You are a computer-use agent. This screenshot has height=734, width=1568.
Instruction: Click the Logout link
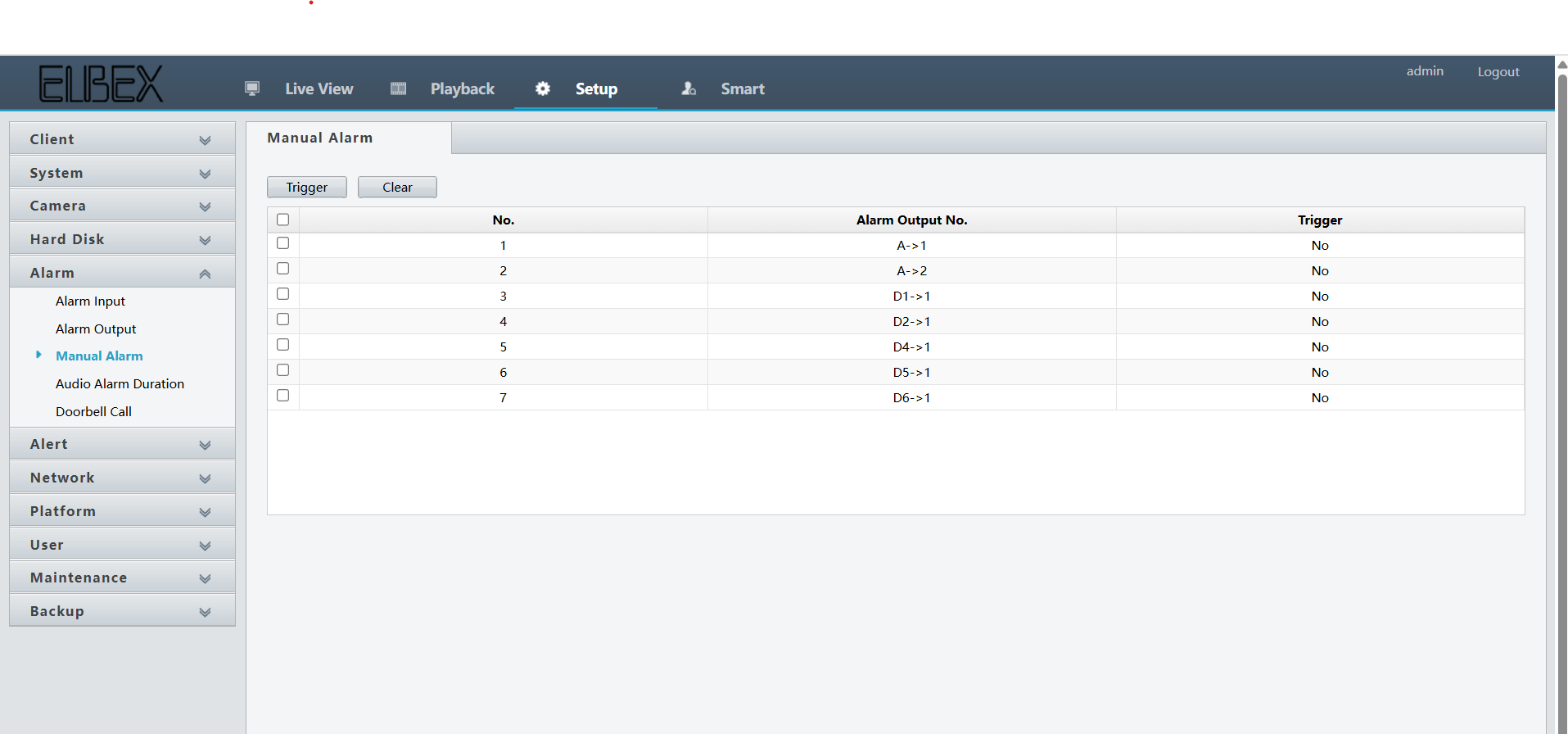tap(1498, 72)
